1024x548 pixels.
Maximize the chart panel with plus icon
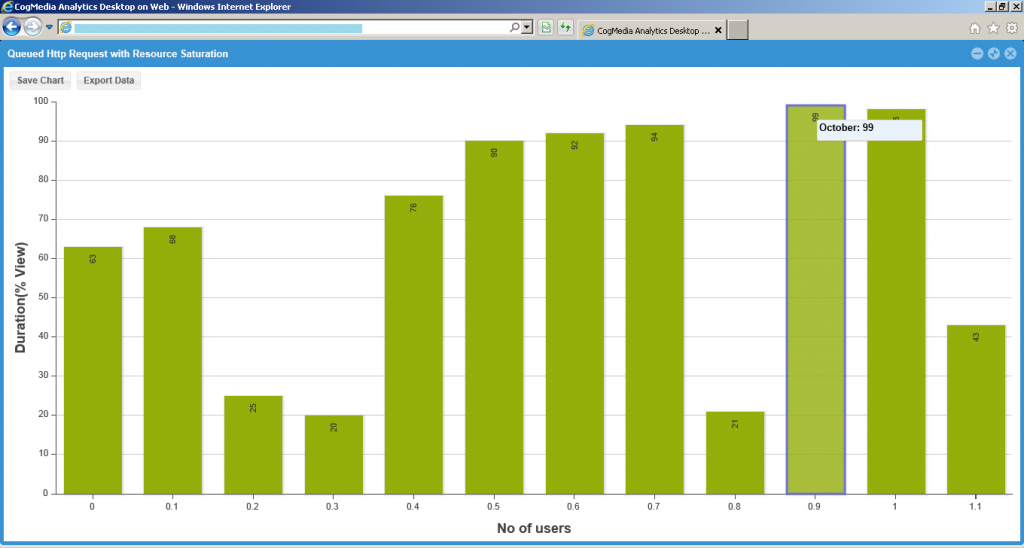994,53
